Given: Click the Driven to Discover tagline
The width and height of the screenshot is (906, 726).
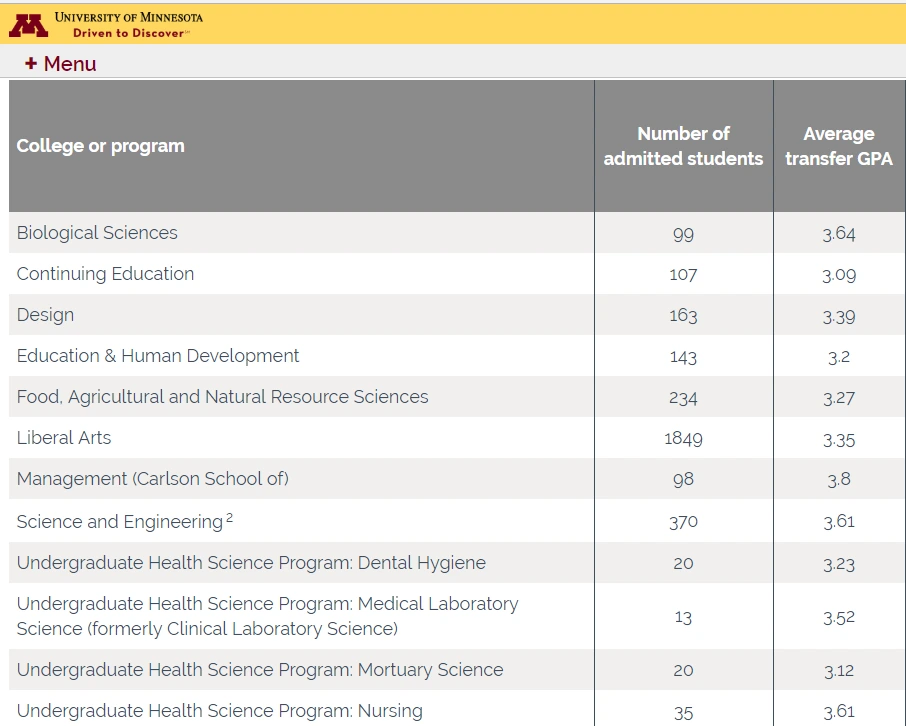Looking at the screenshot, I should 130,33.
